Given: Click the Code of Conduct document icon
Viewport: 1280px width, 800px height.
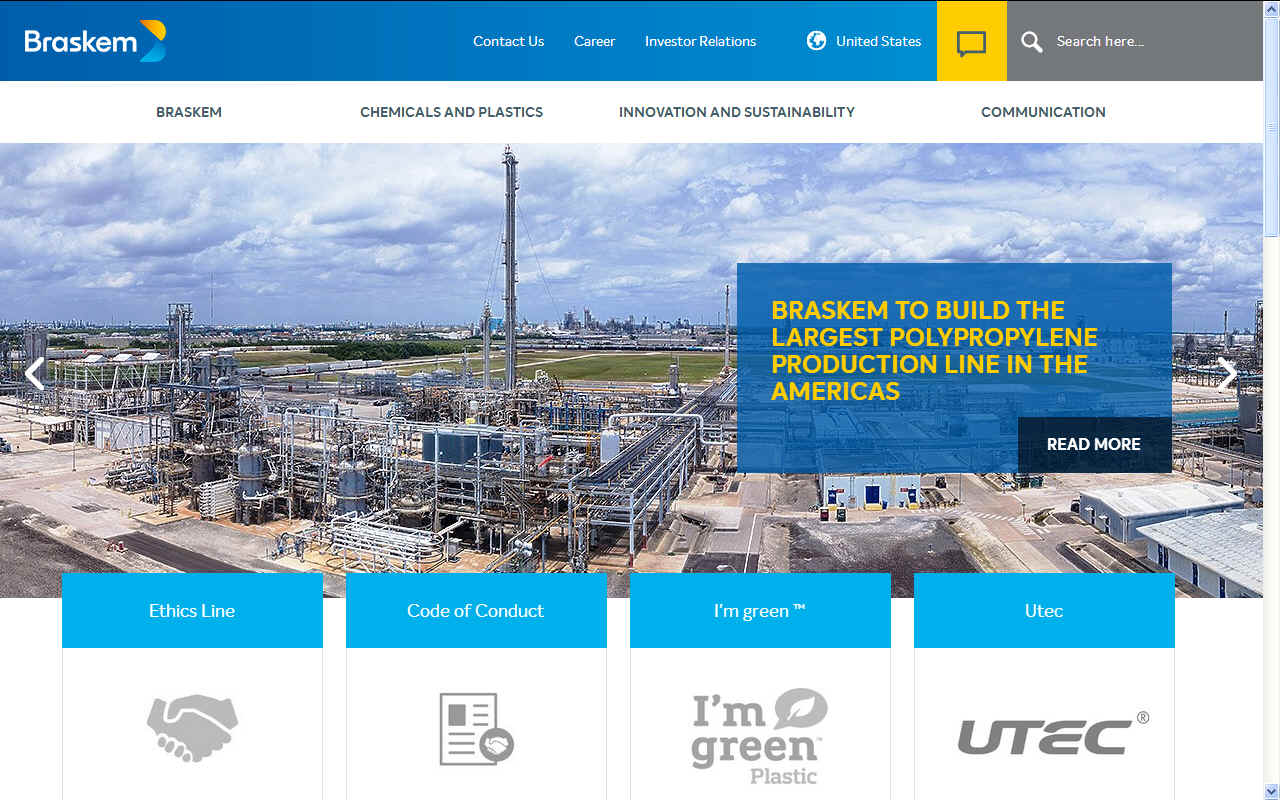Looking at the screenshot, I should pyautogui.click(x=476, y=729).
